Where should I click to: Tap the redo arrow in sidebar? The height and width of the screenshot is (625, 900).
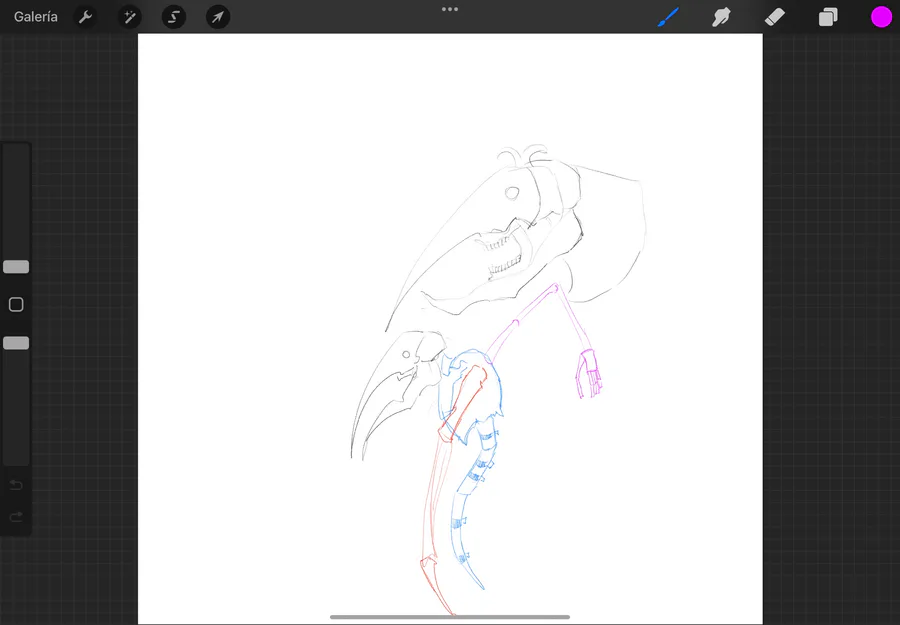tap(16, 517)
